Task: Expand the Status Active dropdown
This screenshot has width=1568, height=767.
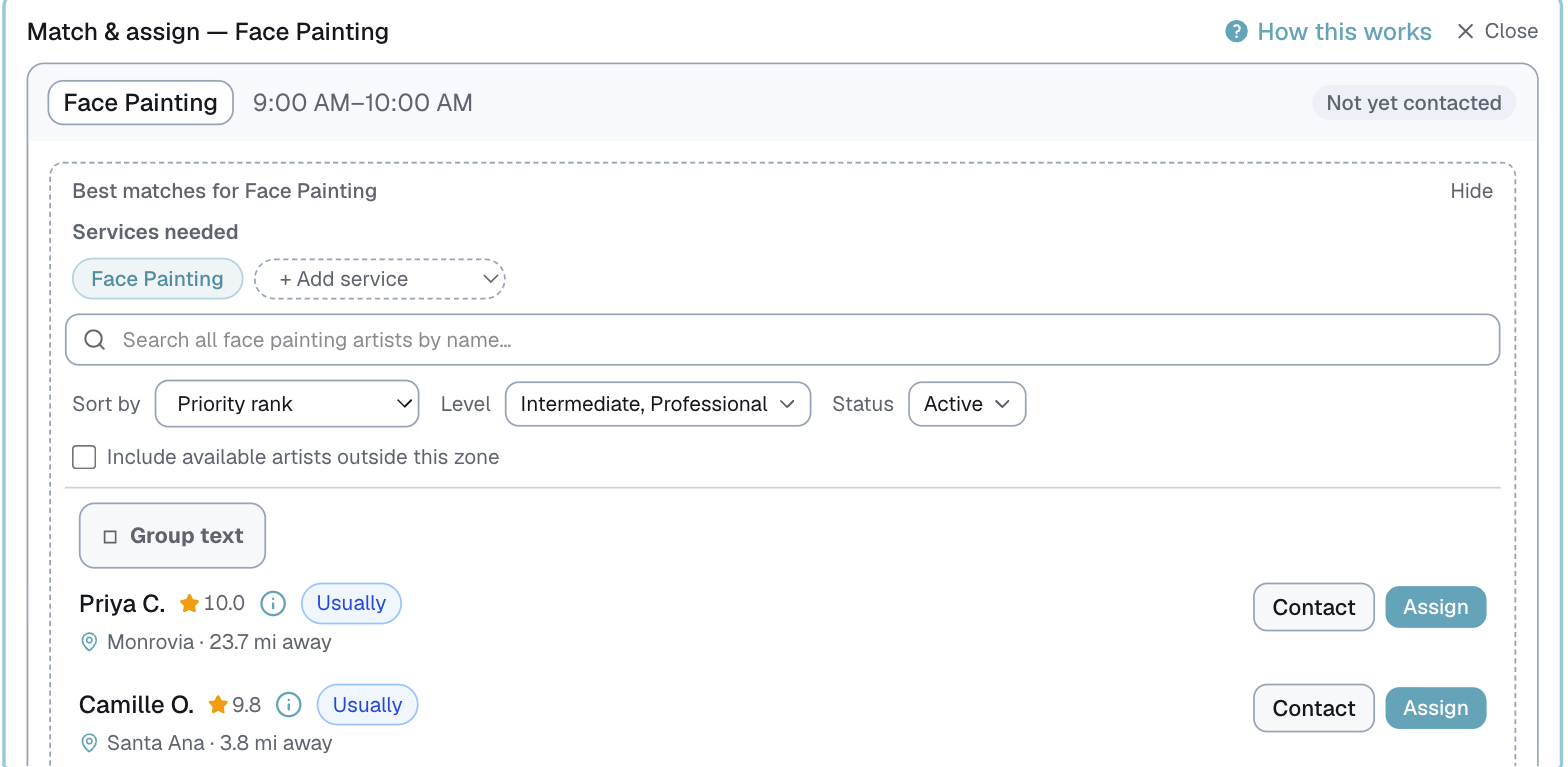Action: click(x=967, y=404)
